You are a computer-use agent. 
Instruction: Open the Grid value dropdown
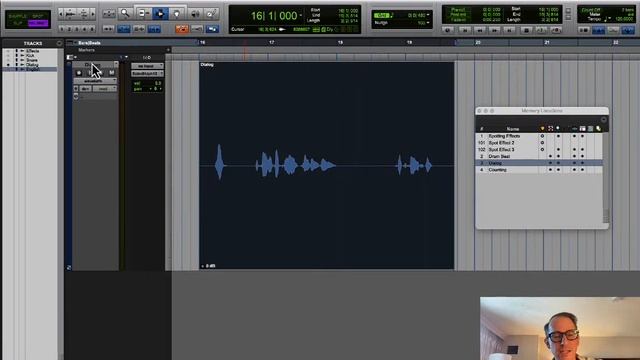[428, 15]
